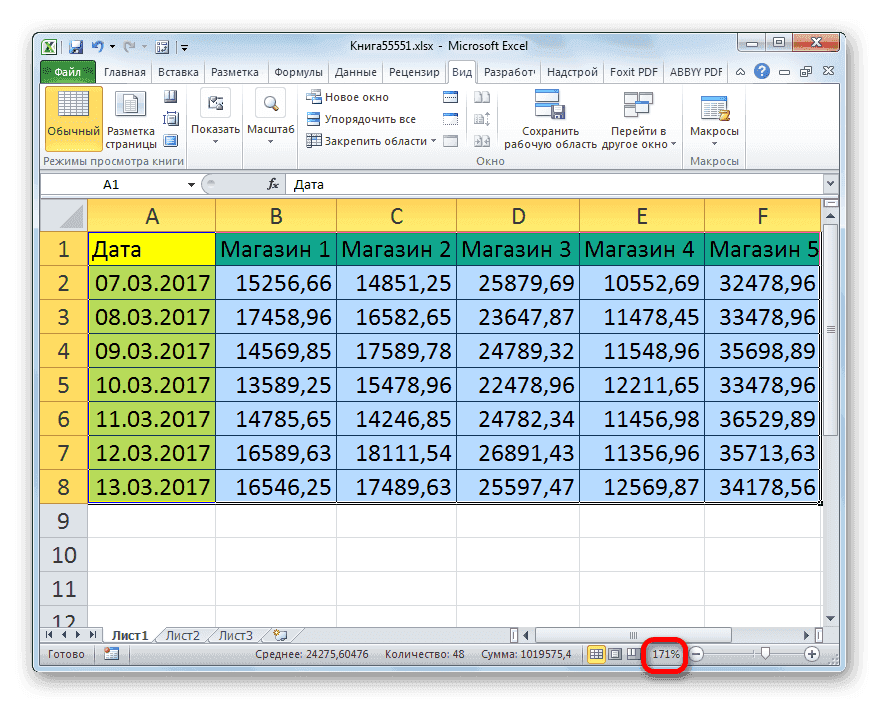This screenshot has height=705, width=879.
Task: Select the «Лист2» sheet tab
Action: tap(180, 634)
